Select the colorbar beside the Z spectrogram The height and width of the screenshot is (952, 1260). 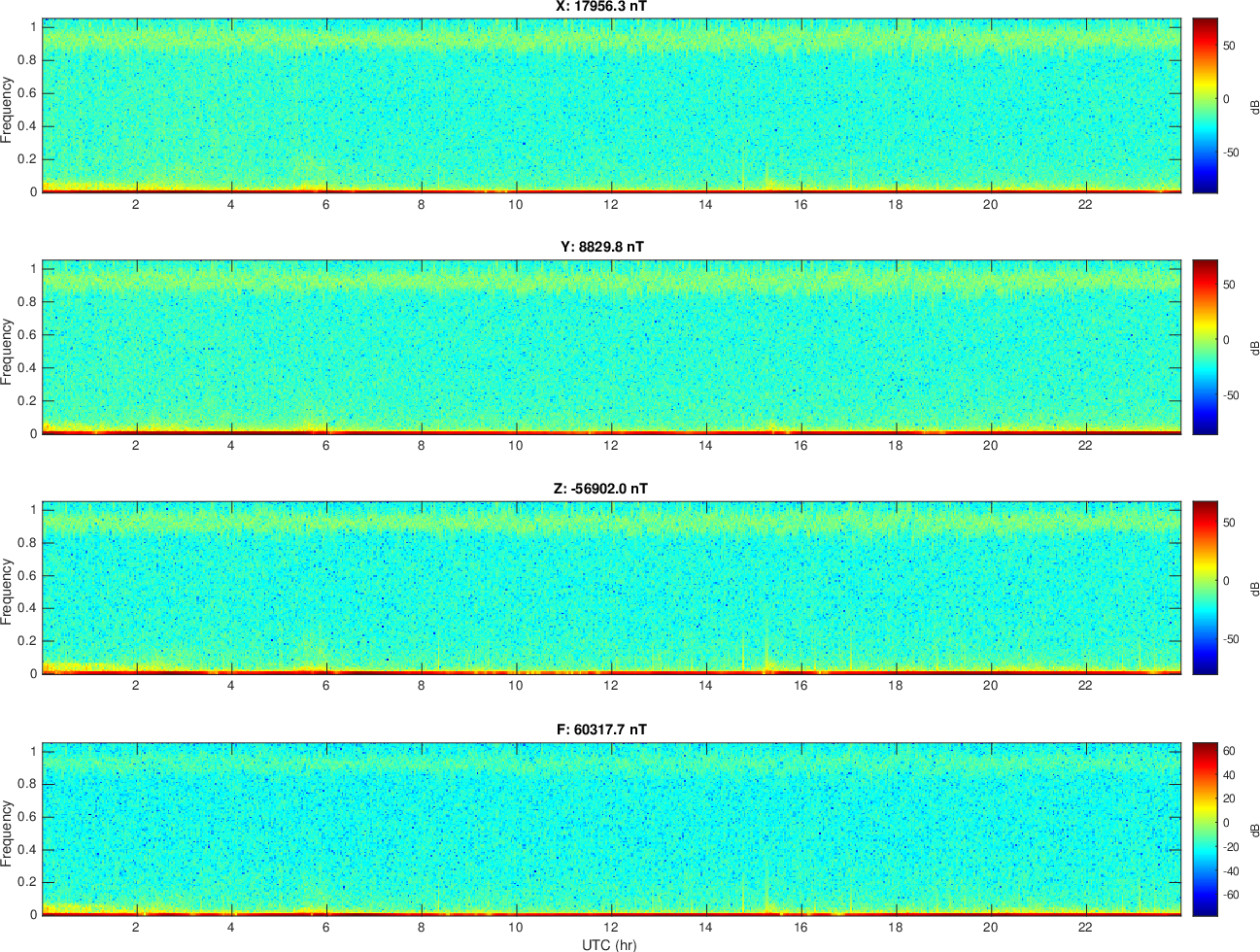point(1205,588)
